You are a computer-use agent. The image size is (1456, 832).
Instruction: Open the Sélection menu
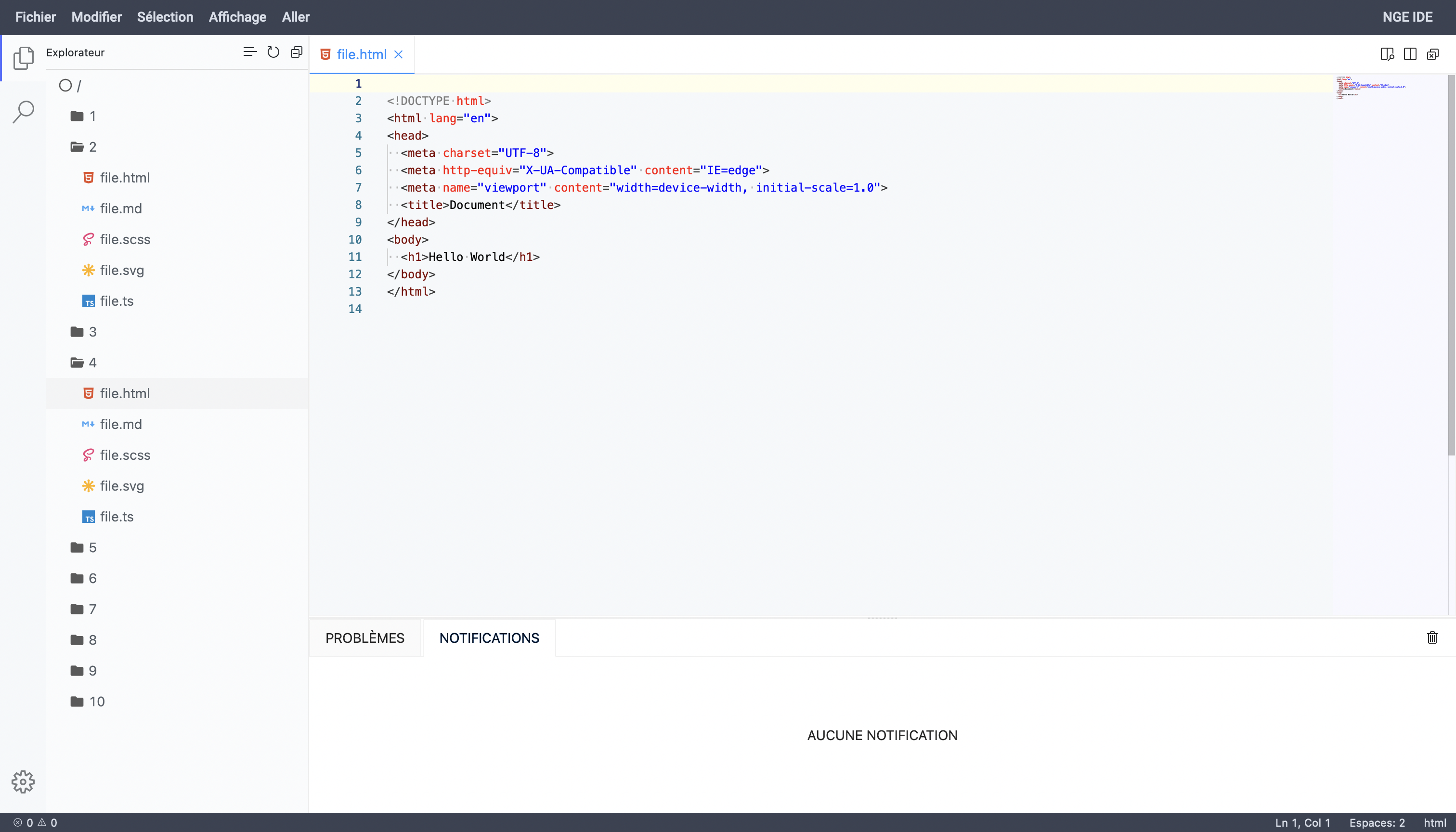(x=165, y=17)
